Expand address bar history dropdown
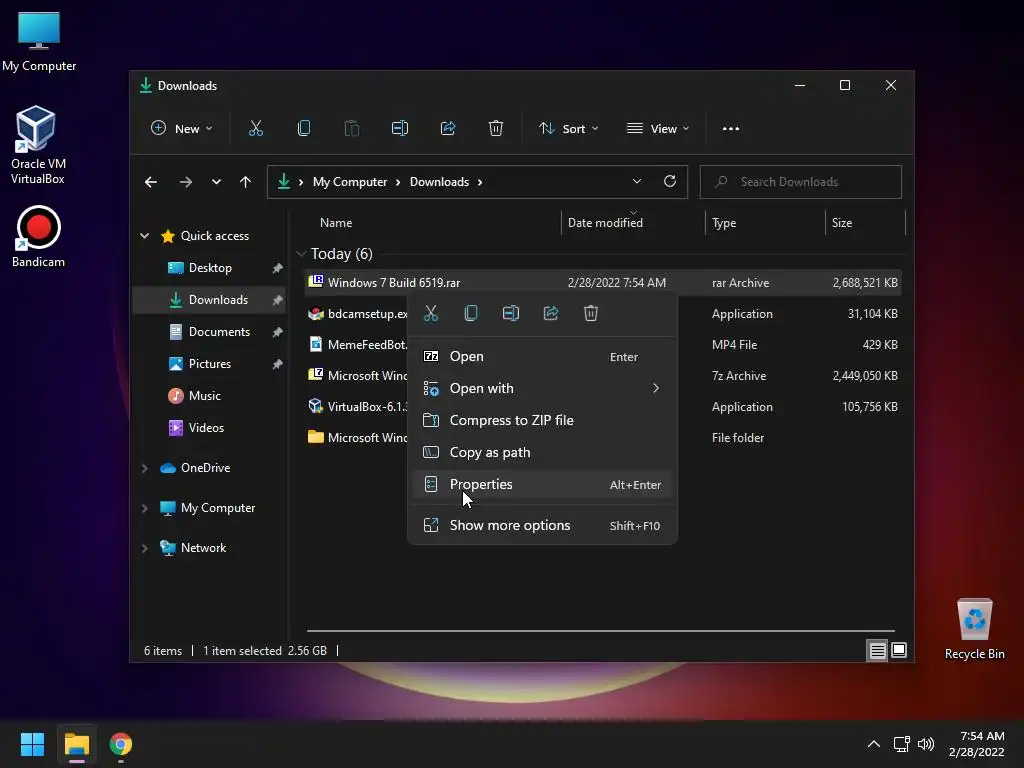 637,182
